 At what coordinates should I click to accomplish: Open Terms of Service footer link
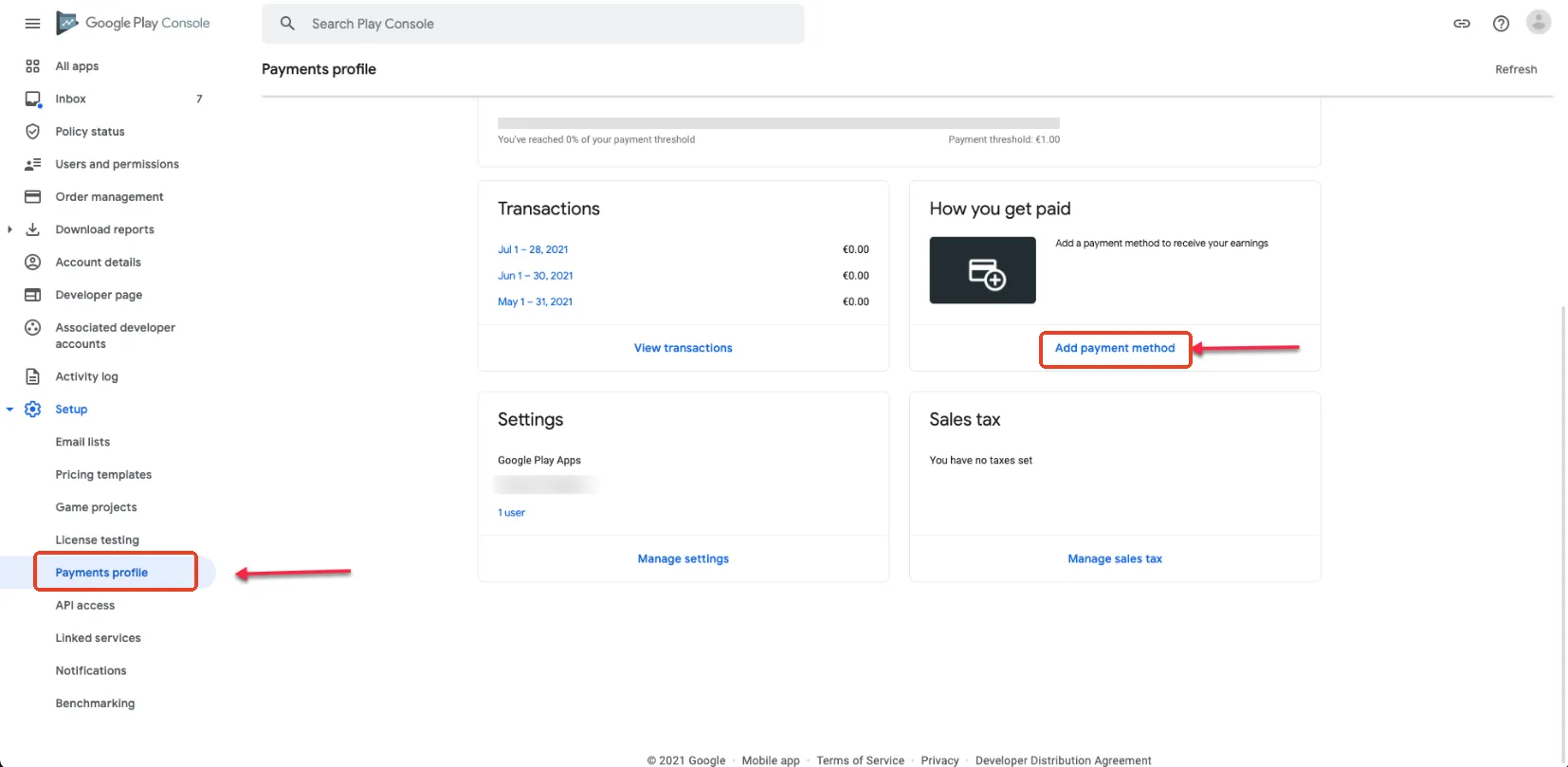861,760
